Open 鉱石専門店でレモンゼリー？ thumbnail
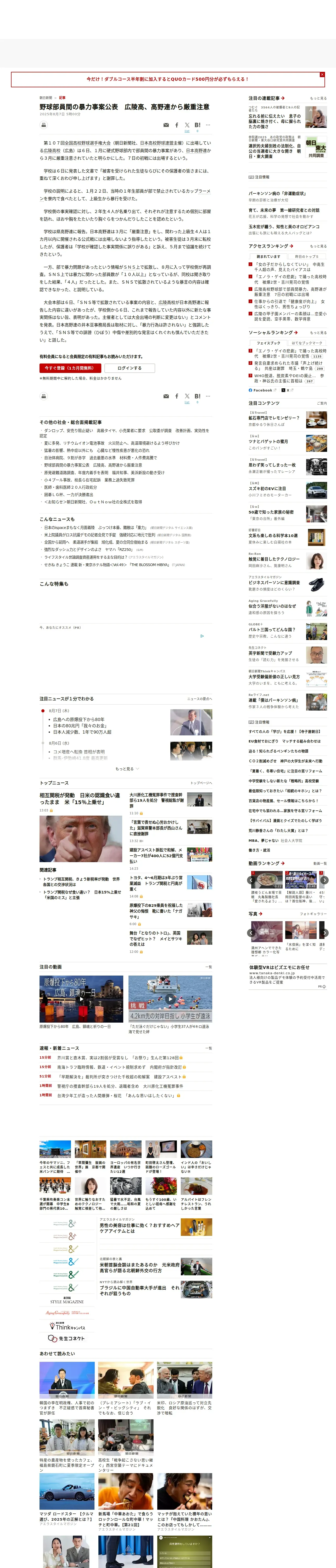Image resolution: width=336 pixels, height=1568 pixels. point(316,420)
